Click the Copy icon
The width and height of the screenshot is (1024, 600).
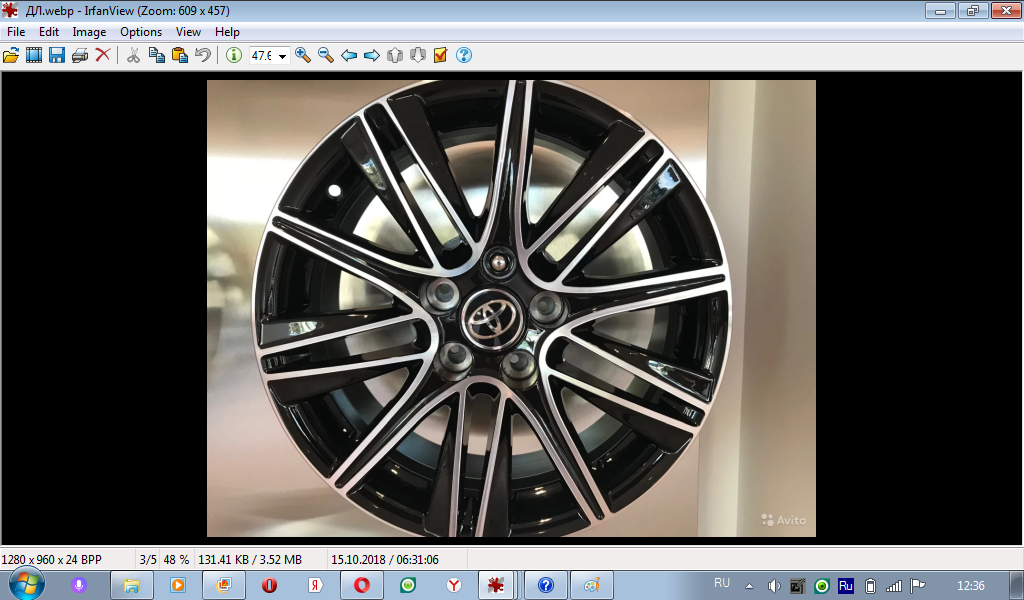[157, 55]
